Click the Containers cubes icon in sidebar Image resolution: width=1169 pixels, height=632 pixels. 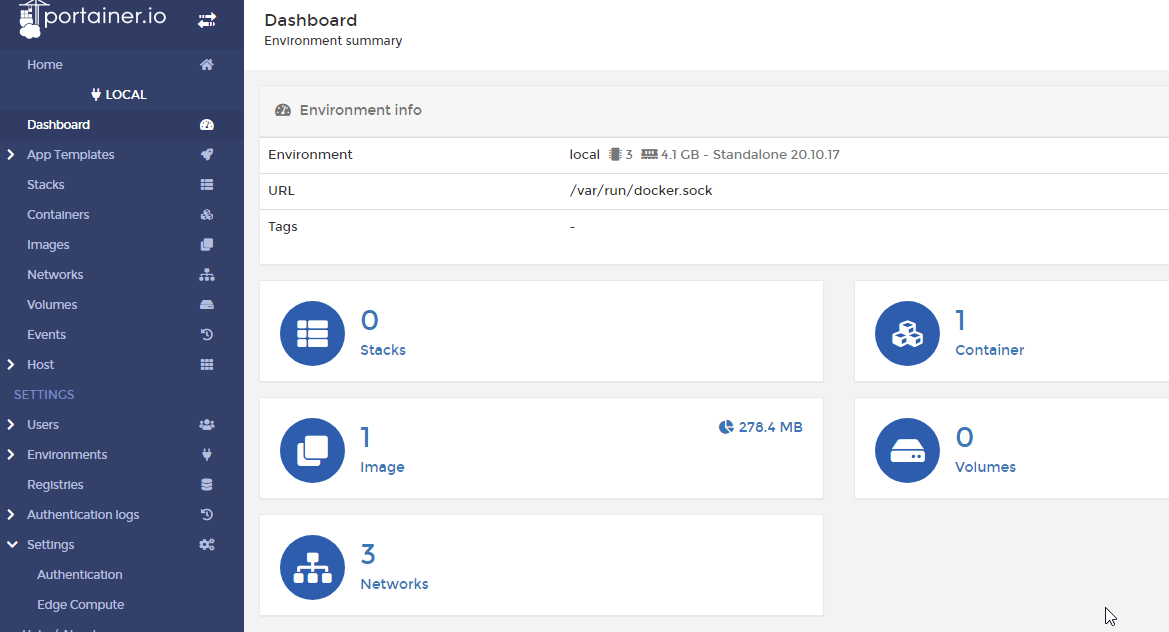tap(207, 215)
